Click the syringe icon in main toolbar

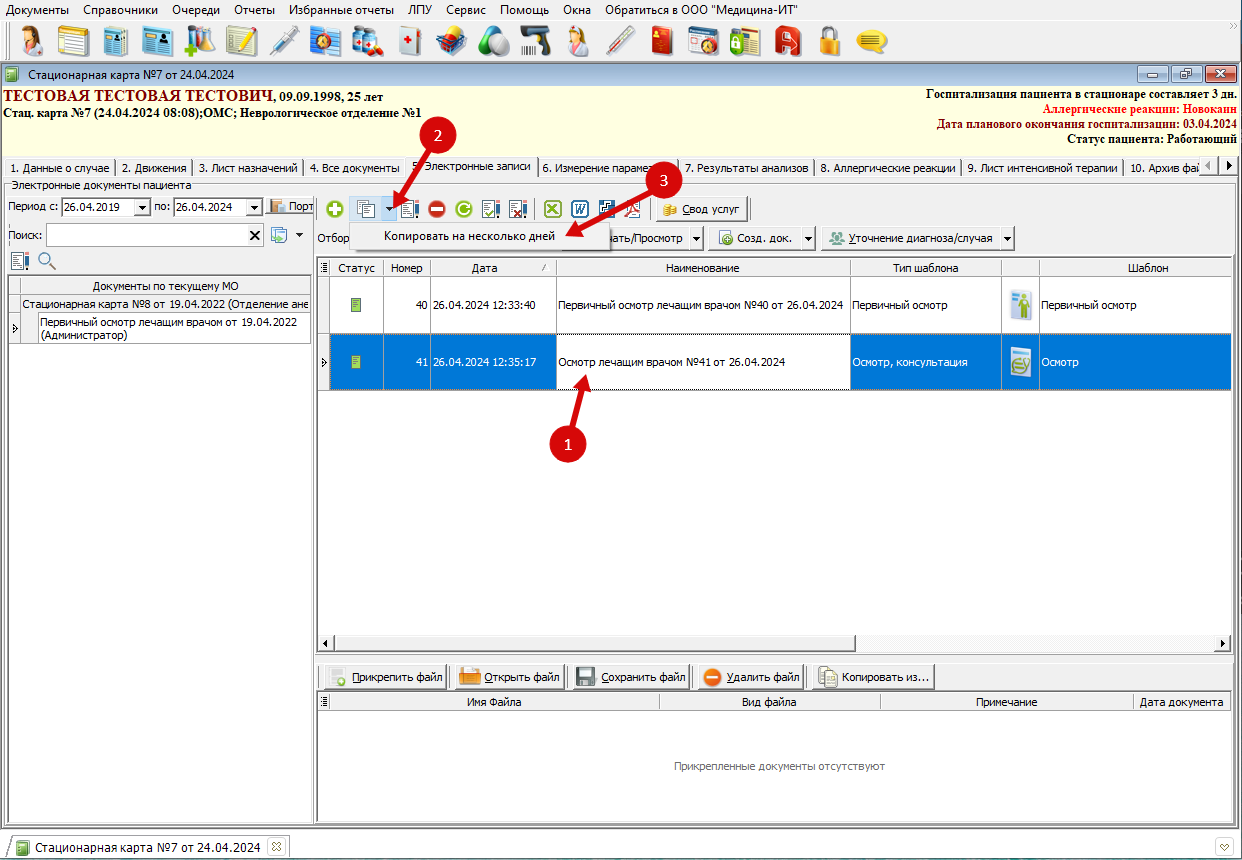(284, 41)
